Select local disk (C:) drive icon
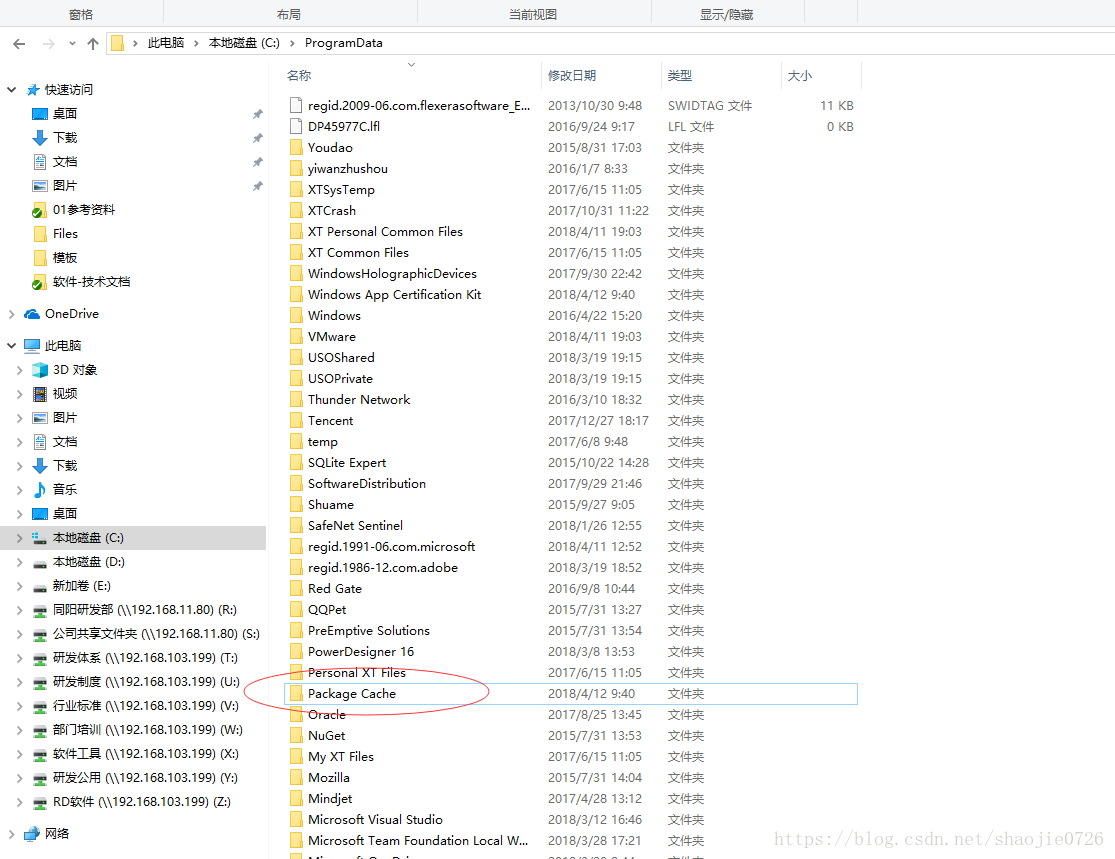This screenshot has height=859, width=1115. (x=40, y=538)
